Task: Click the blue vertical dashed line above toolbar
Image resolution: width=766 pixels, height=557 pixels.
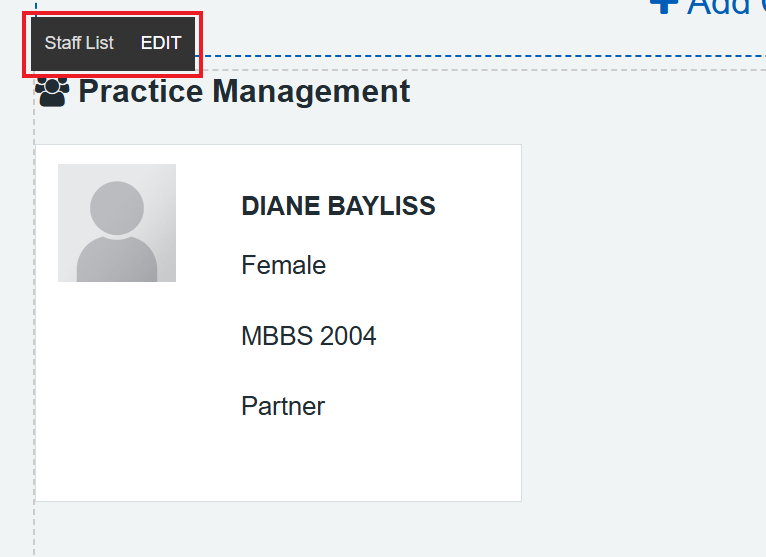Action: point(36,6)
